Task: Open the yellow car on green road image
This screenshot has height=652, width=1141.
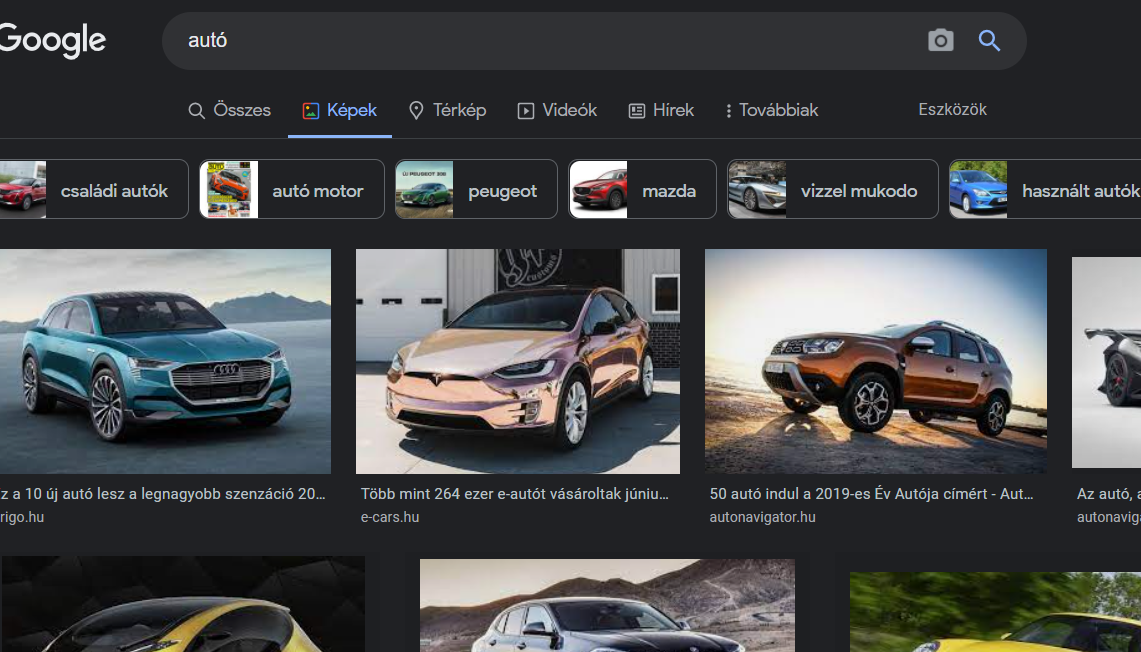Action: pos(995,612)
